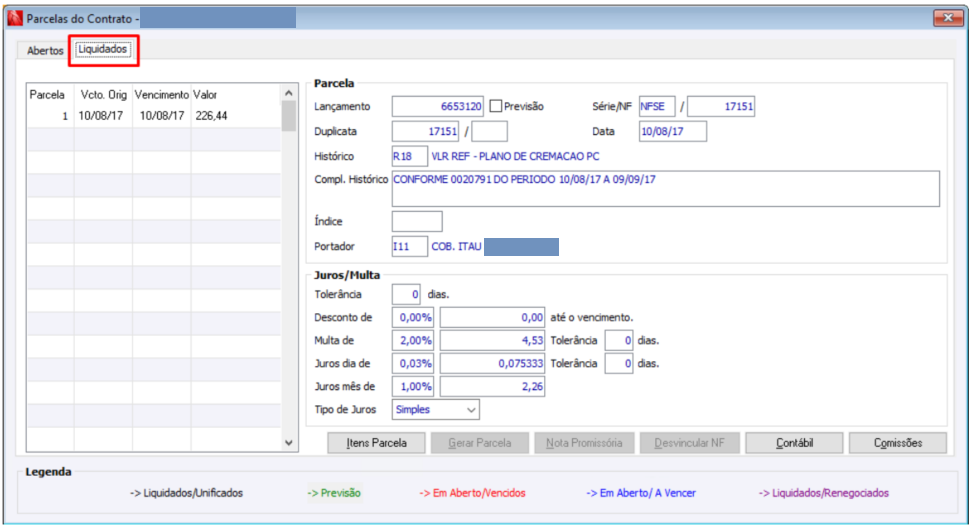Click the Itens Parcela button

[376, 443]
